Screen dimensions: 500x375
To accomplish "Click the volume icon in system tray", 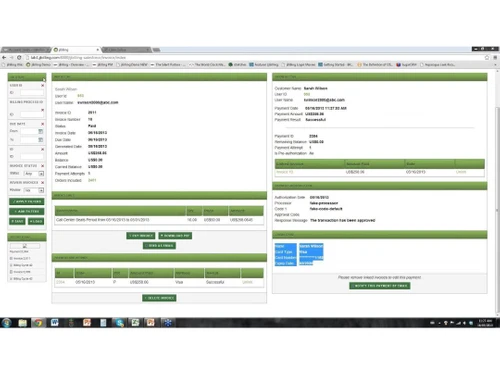I will tap(465, 323).
